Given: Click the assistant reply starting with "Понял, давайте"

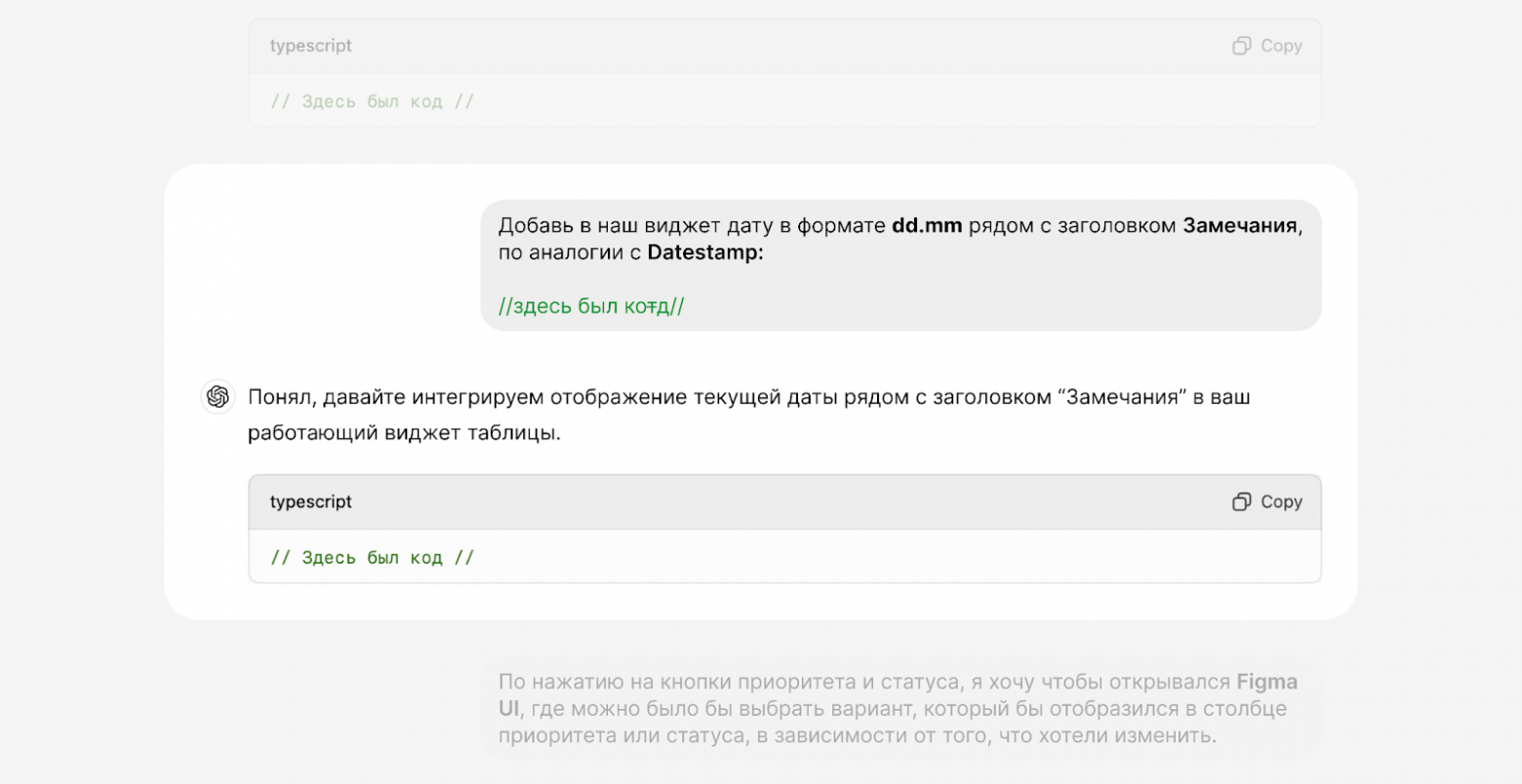Looking at the screenshot, I should tap(749, 414).
